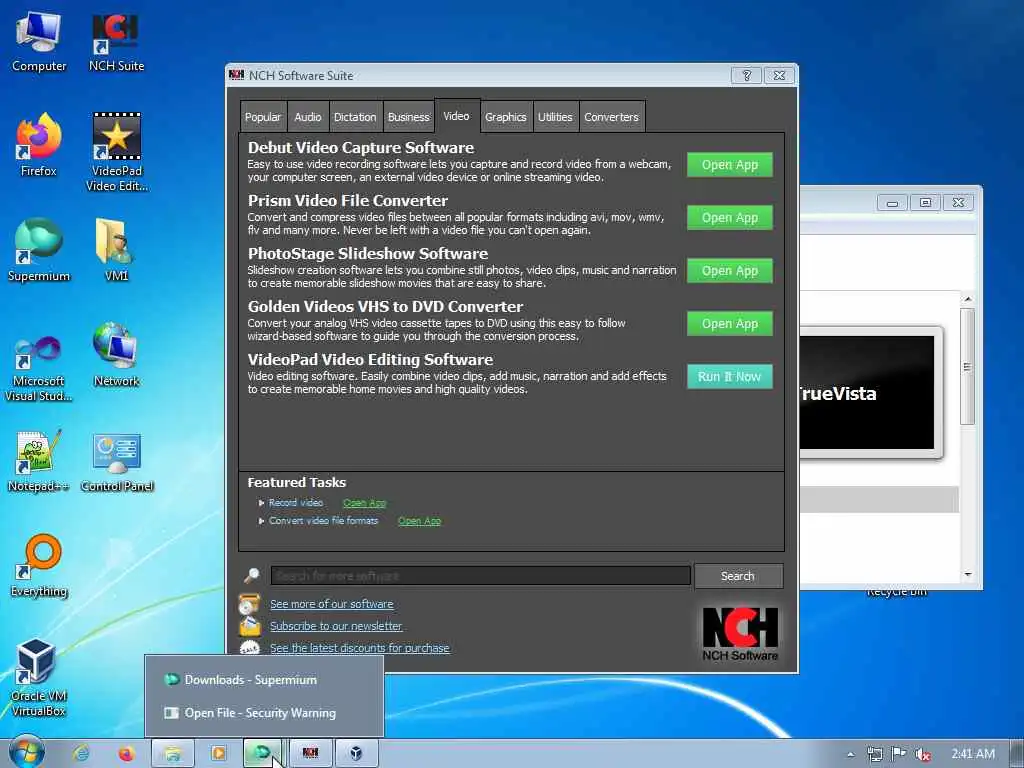The image size is (1024, 768).
Task: Open Windows Explorer folder in taskbar
Action: point(172,754)
